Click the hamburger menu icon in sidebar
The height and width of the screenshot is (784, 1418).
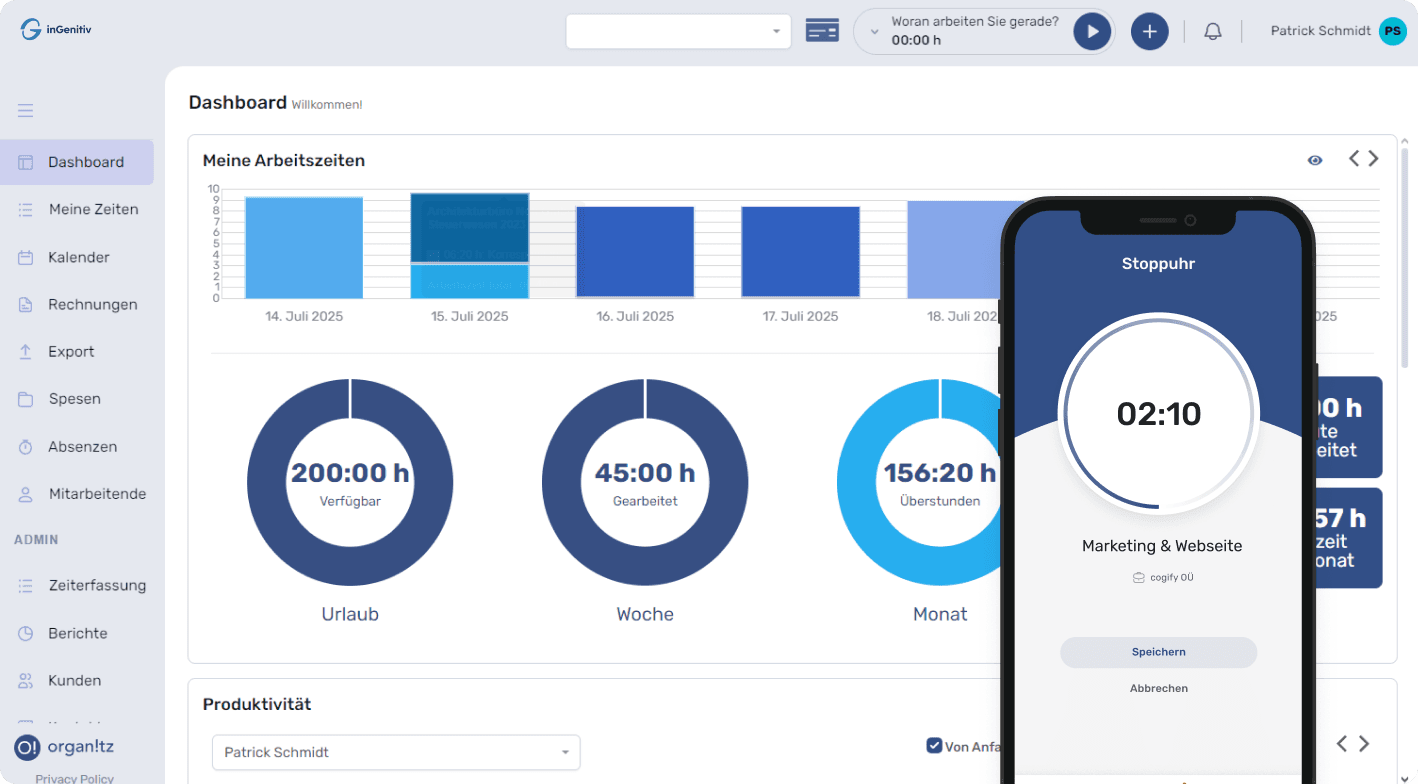[25, 111]
